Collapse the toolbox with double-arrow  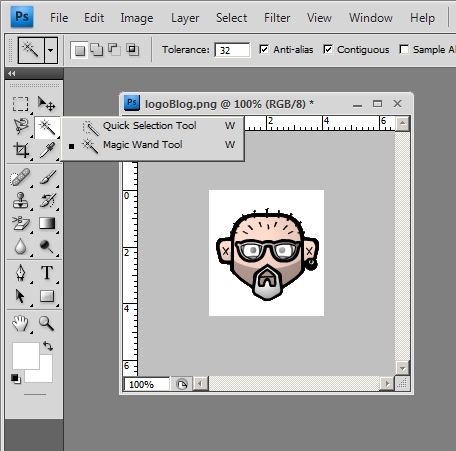coord(12,73)
